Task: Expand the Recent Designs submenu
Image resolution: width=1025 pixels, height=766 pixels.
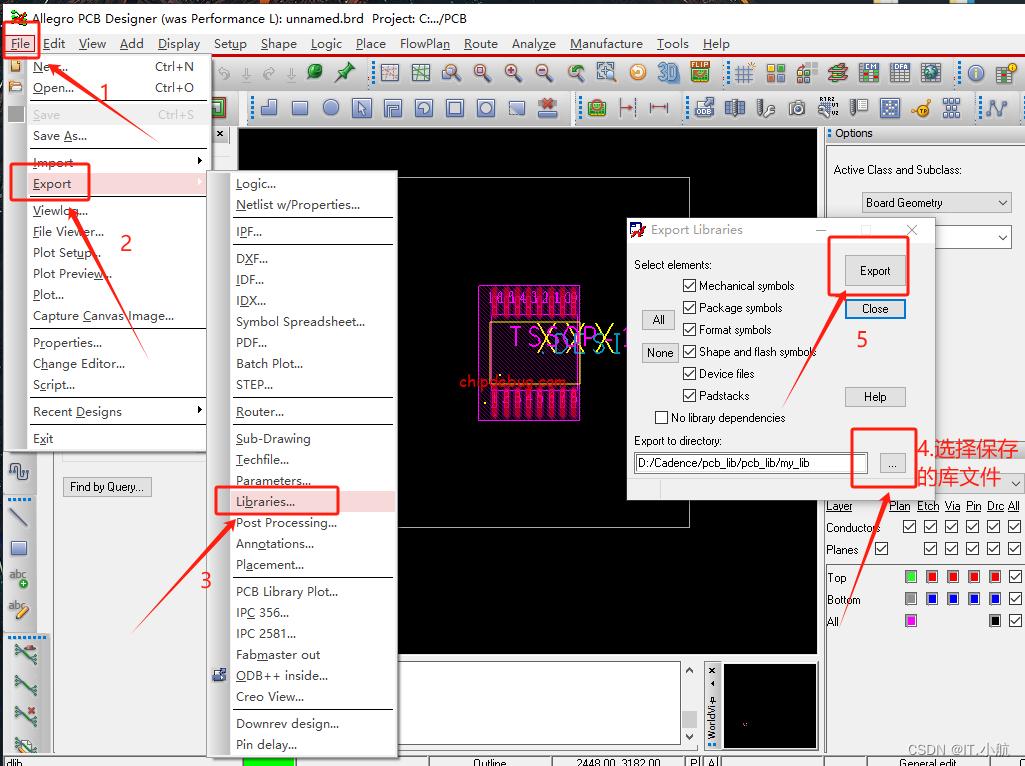Action: tap(116, 411)
